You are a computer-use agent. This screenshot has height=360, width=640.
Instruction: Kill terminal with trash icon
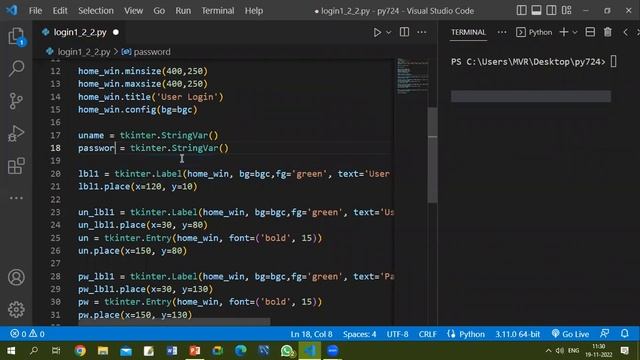tap(608, 32)
